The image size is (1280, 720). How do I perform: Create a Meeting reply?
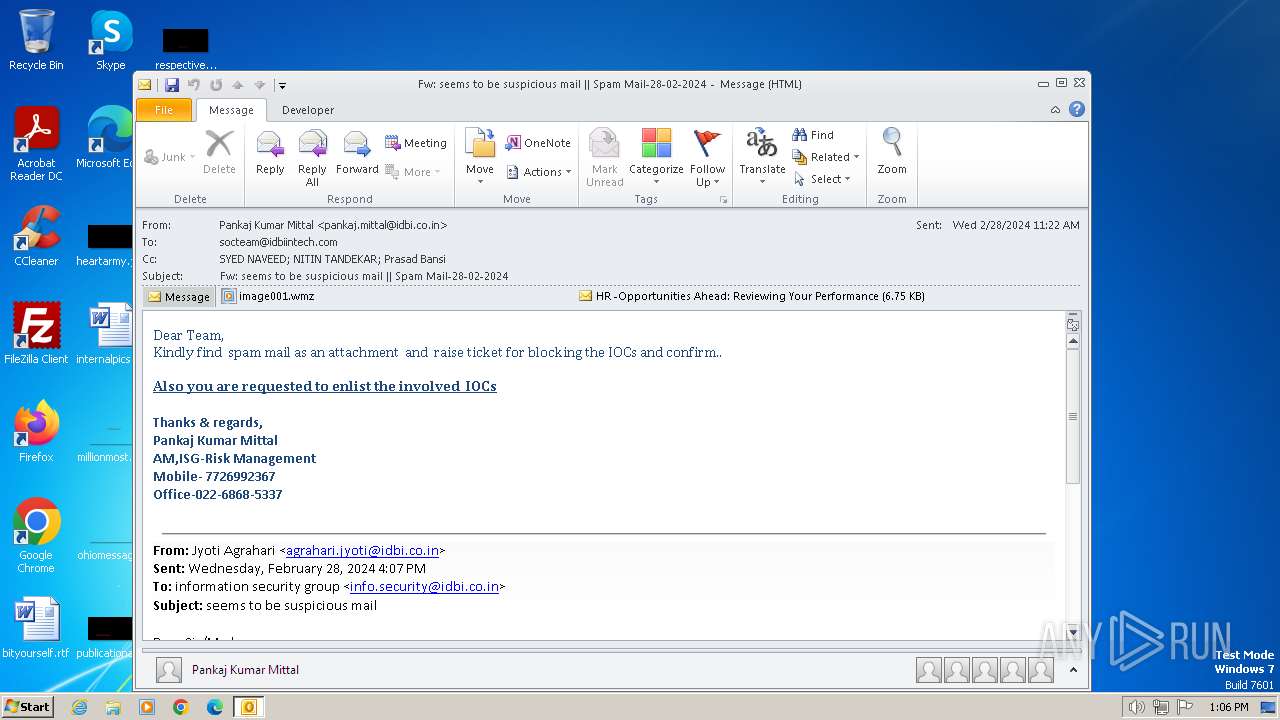[x=416, y=143]
